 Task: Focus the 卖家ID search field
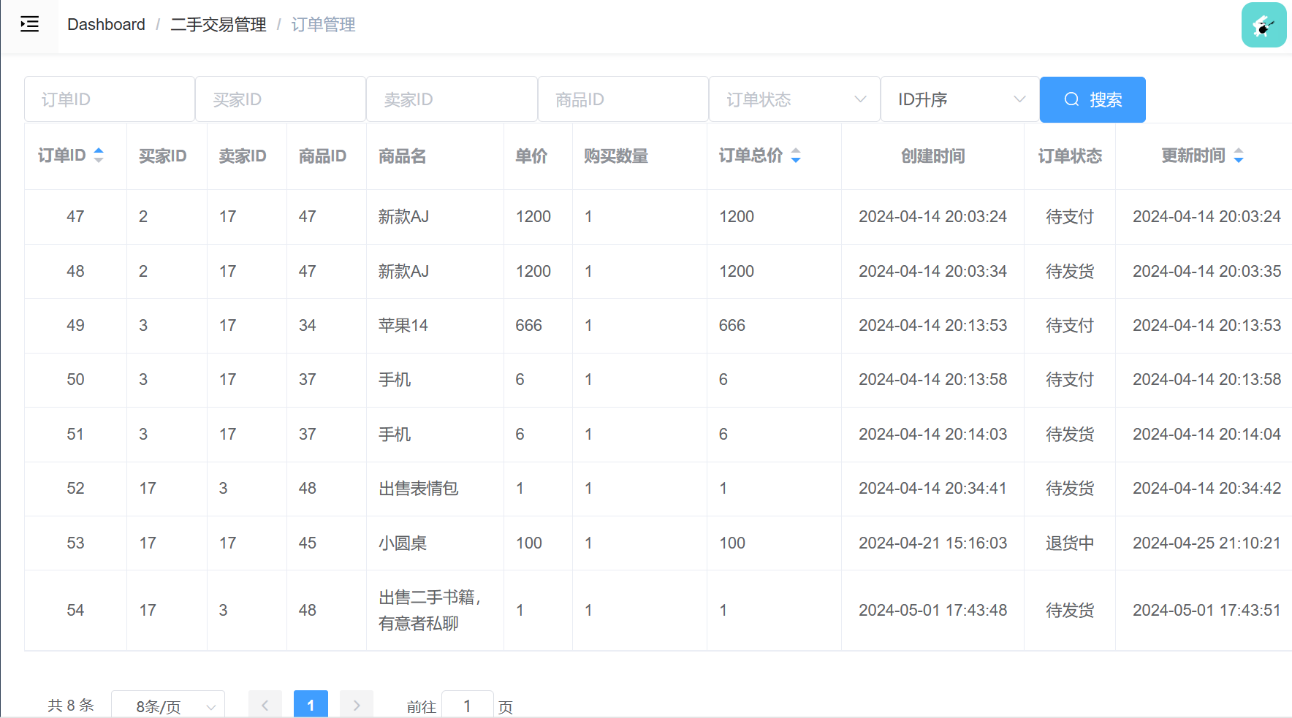click(x=452, y=99)
